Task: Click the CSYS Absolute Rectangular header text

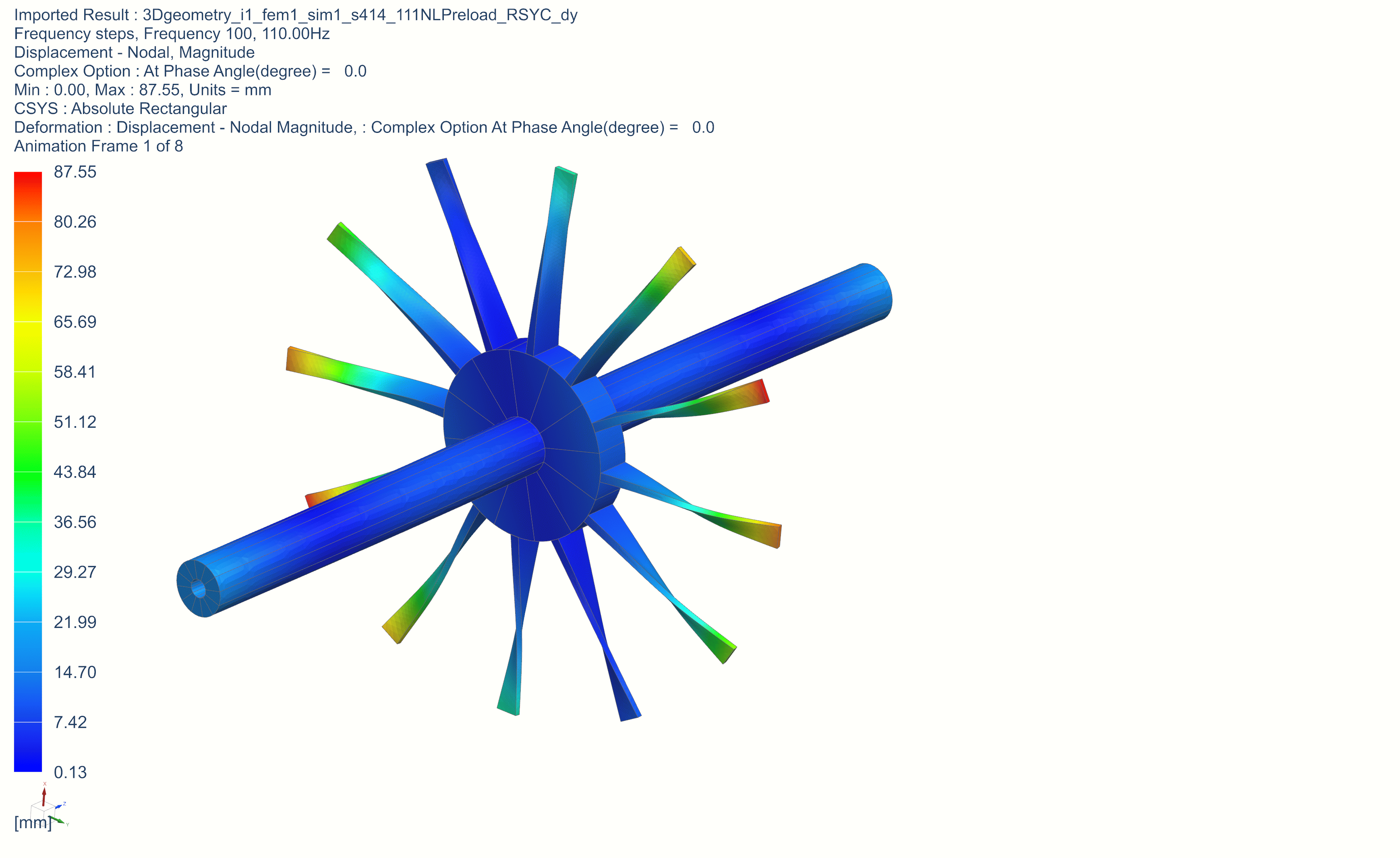Action: pos(120,109)
